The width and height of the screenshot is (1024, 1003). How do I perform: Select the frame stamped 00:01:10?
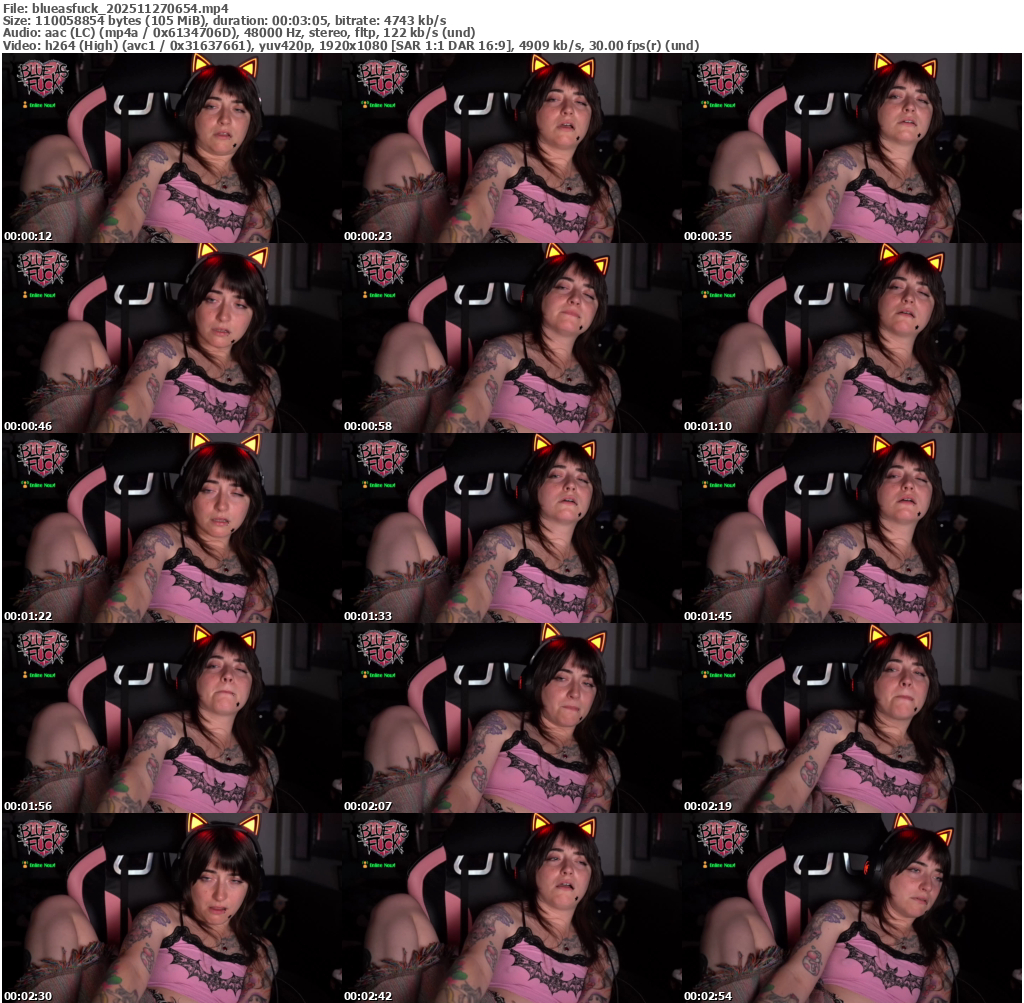click(852, 338)
